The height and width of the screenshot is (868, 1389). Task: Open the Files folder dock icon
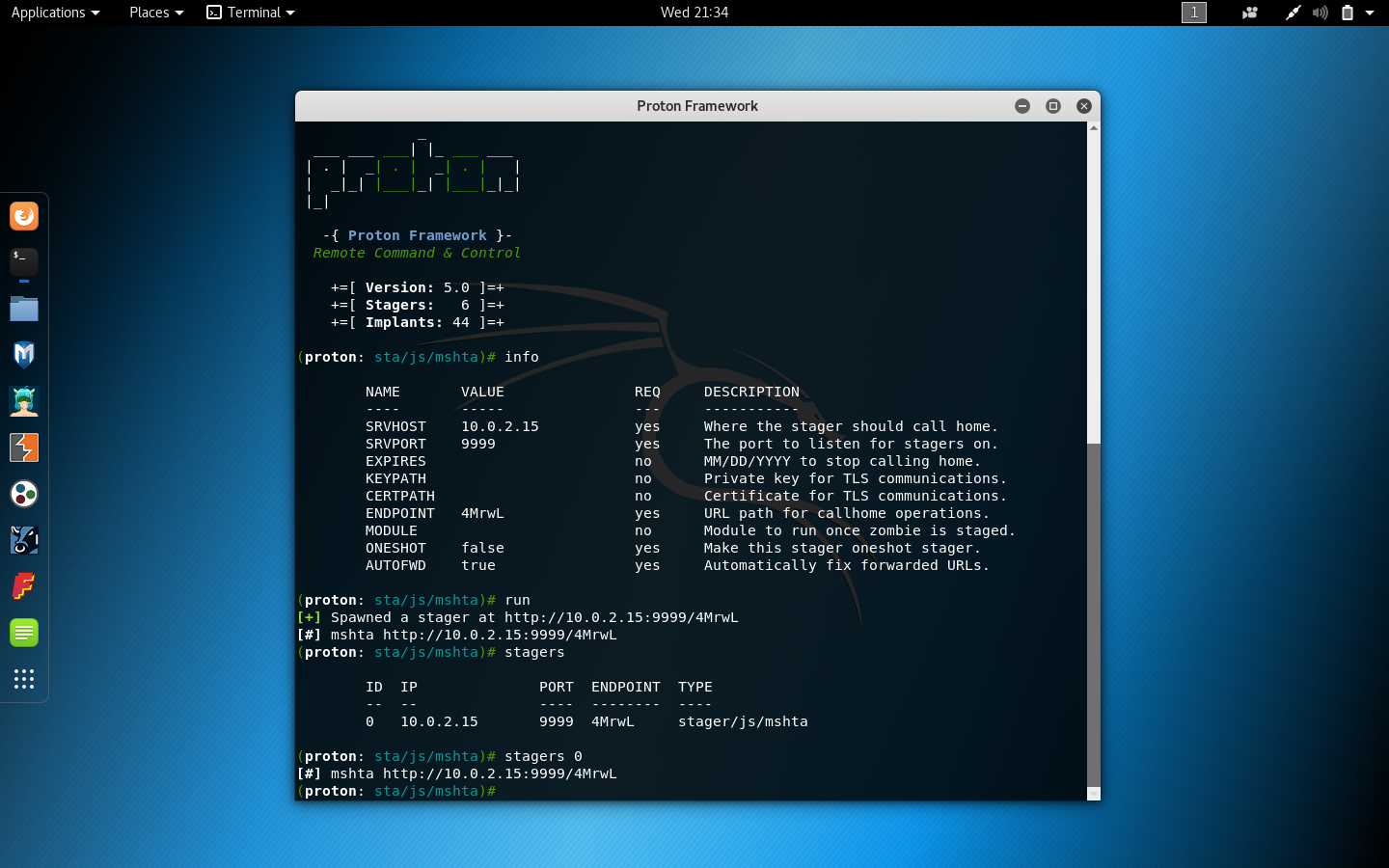pyautogui.click(x=24, y=309)
